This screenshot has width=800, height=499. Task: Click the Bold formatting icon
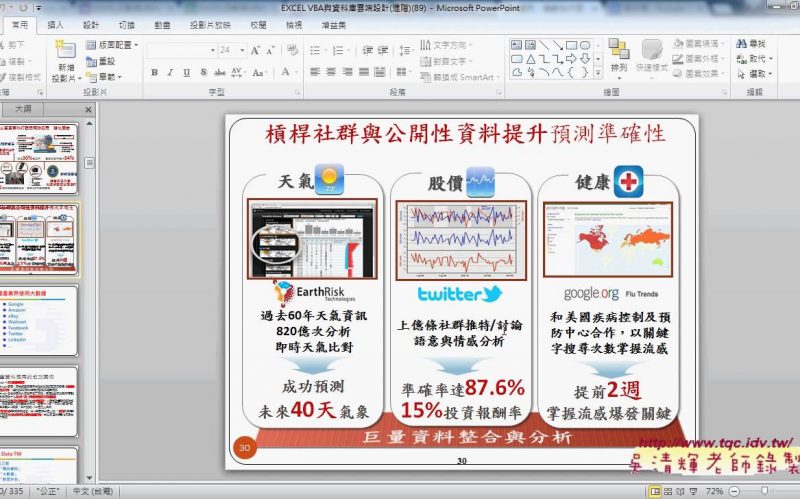pyautogui.click(x=155, y=73)
